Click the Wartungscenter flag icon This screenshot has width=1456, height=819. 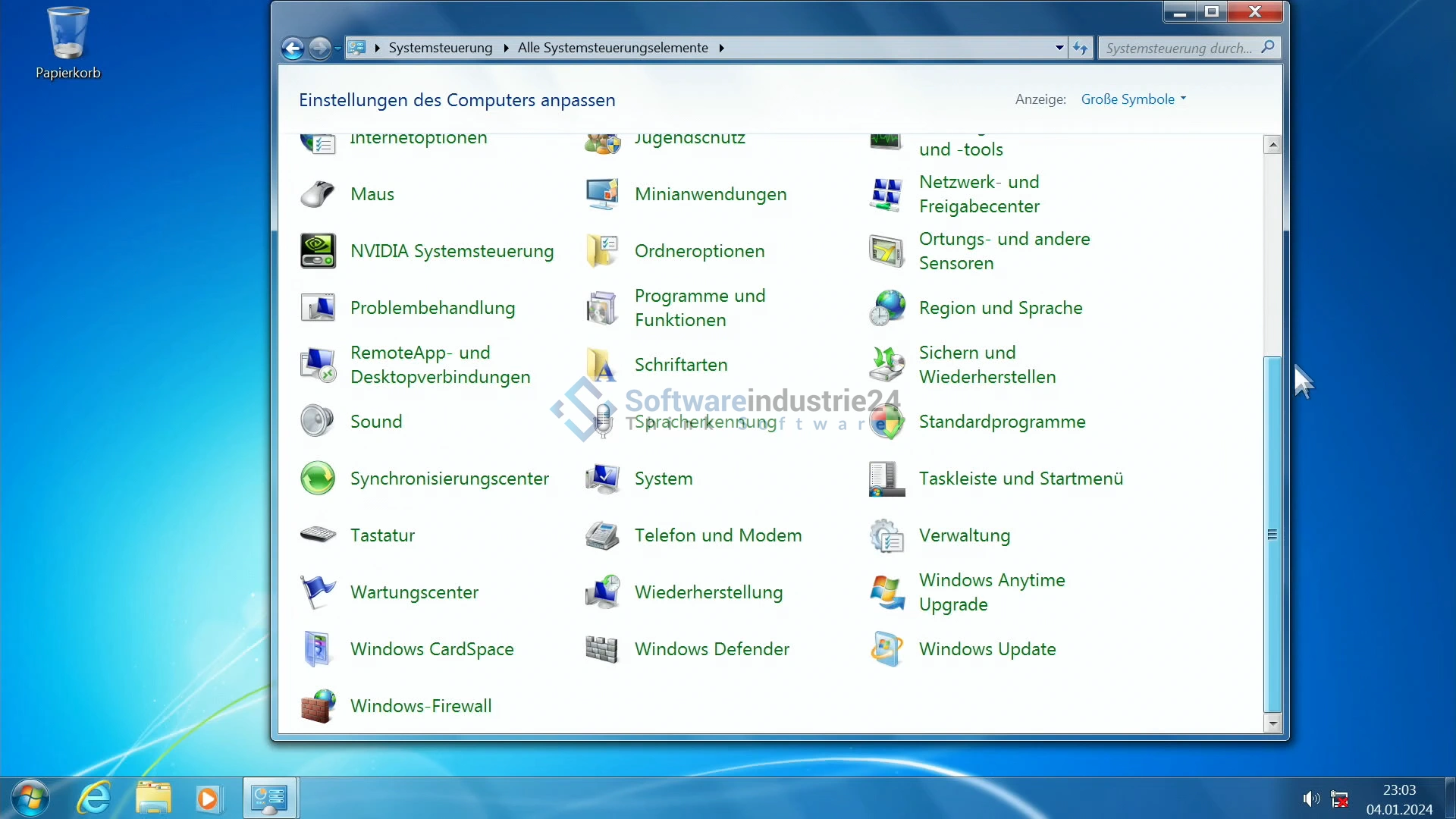coord(318,592)
